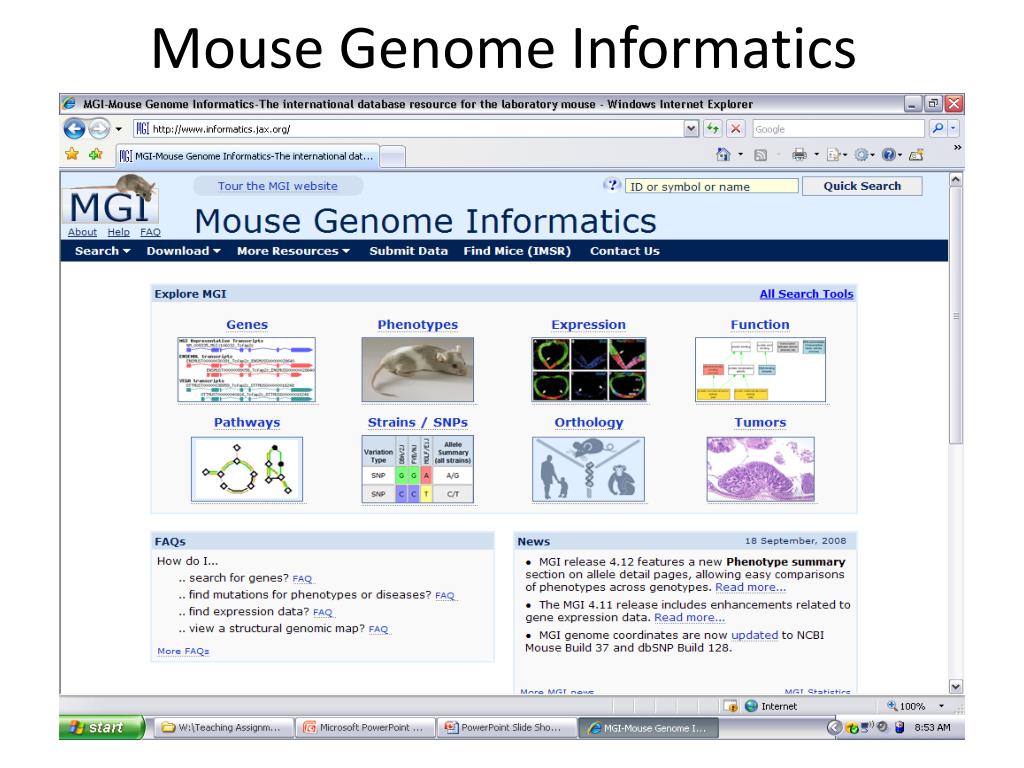The image size is (1024, 768).
Task: Click the Favorites star icon
Action: (72, 154)
